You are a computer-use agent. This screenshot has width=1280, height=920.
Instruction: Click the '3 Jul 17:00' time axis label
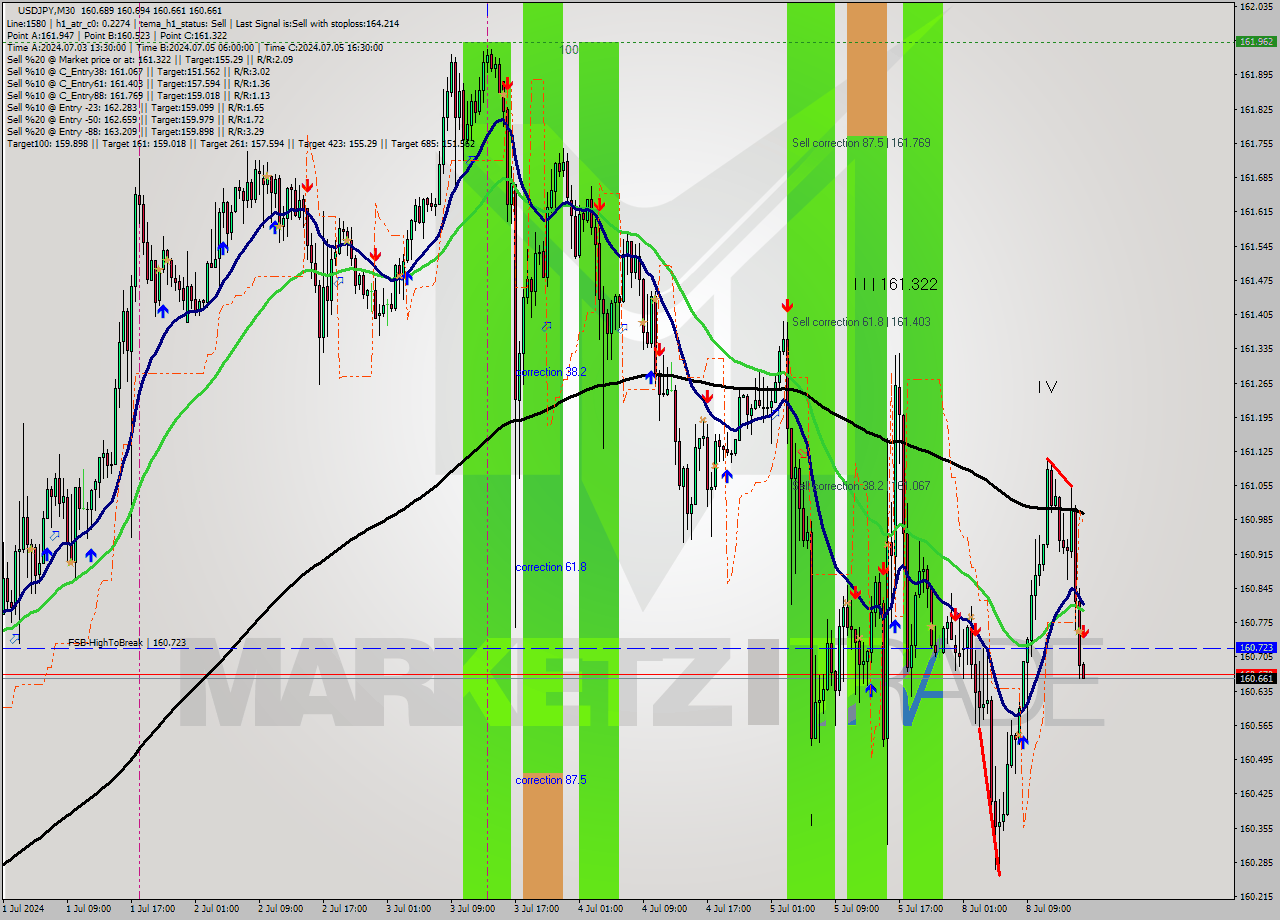click(x=536, y=909)
